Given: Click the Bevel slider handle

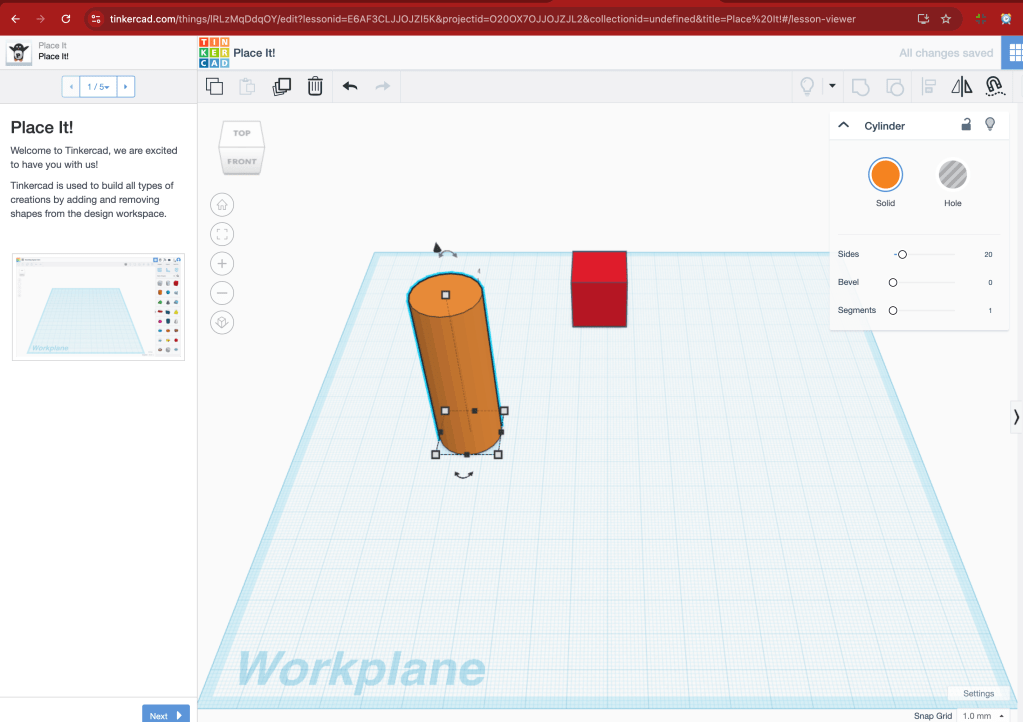Looking at the screenshot, I should tap(893, 282).
